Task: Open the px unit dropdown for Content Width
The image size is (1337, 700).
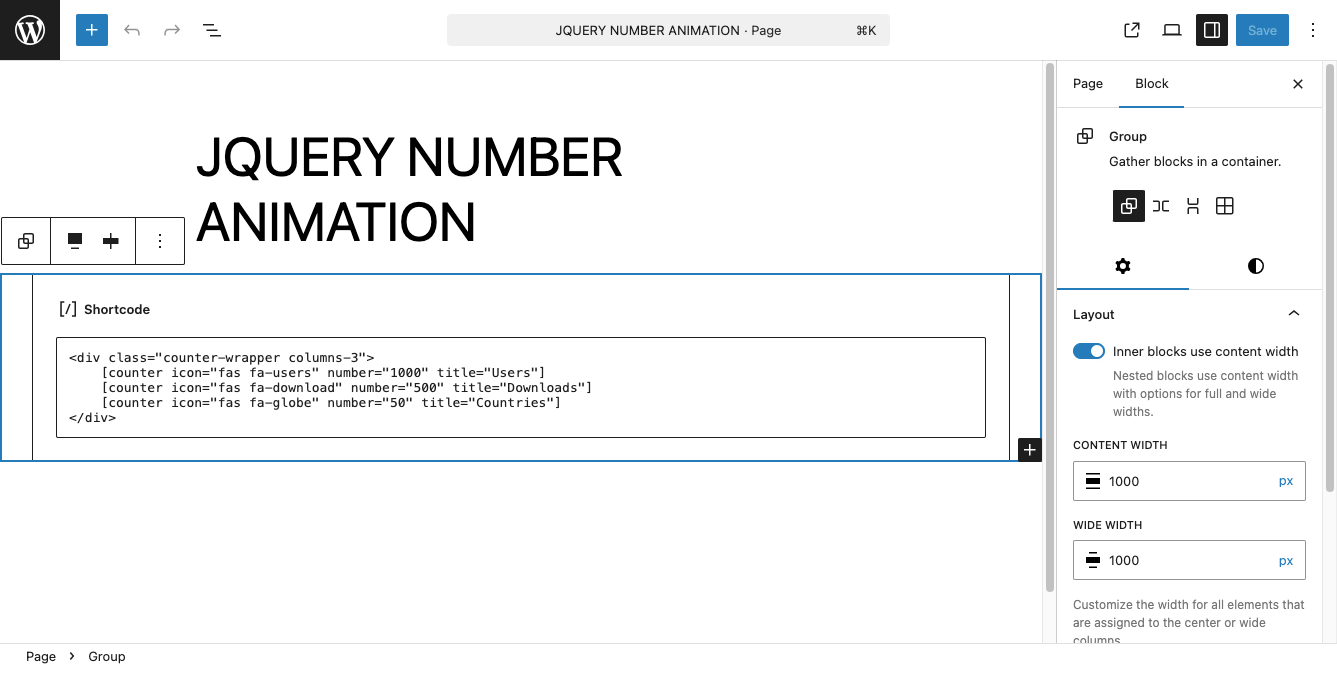Action: click(x=1285, y=481)
